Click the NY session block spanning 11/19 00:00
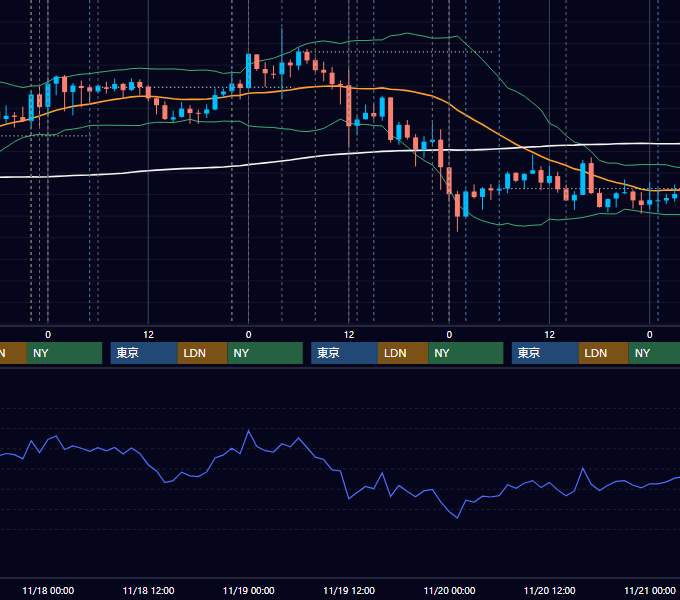The height and width of the screenshot is (600, 680). pos(265,353)
